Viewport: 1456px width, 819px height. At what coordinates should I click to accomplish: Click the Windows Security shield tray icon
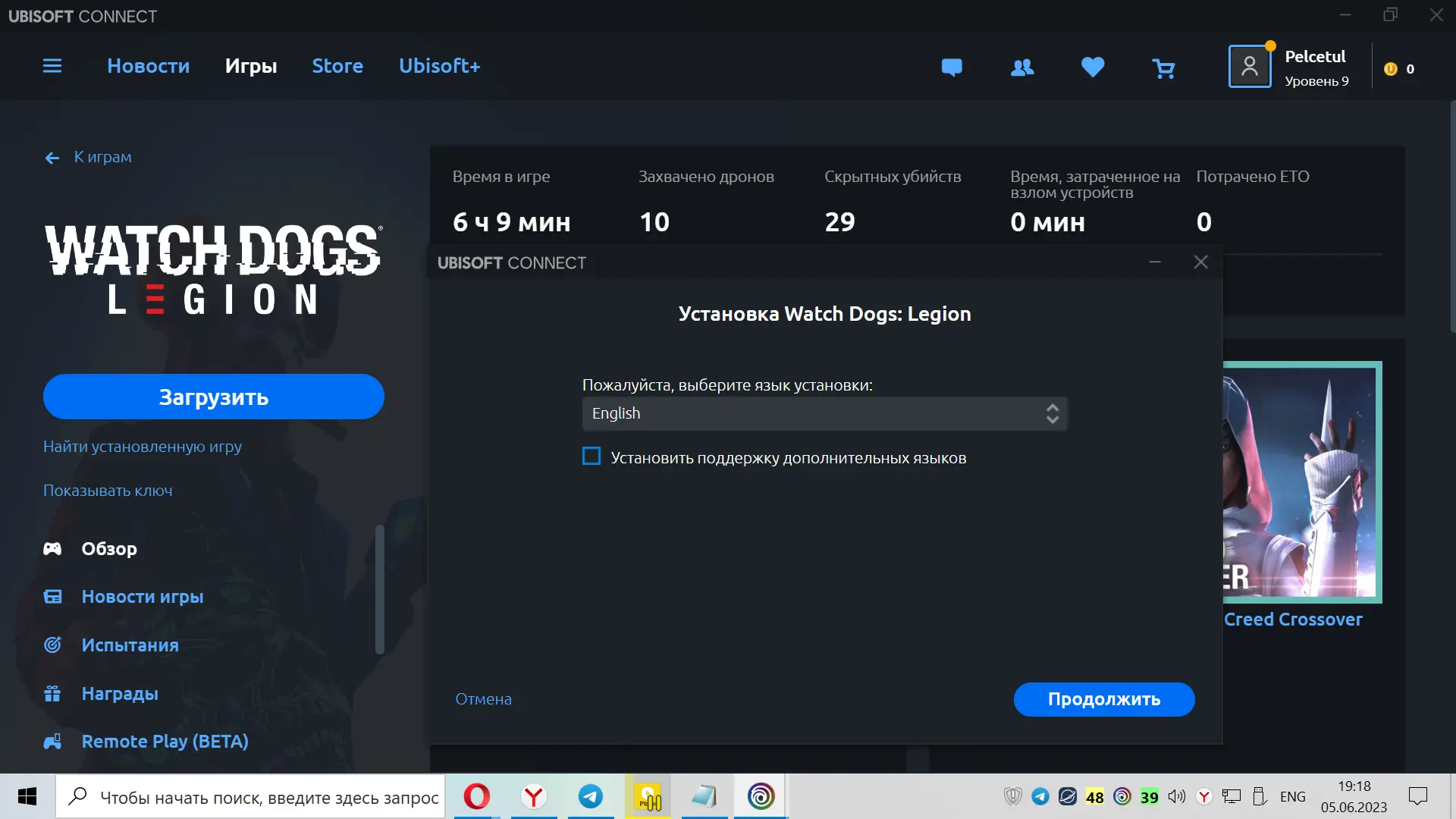1012,796
